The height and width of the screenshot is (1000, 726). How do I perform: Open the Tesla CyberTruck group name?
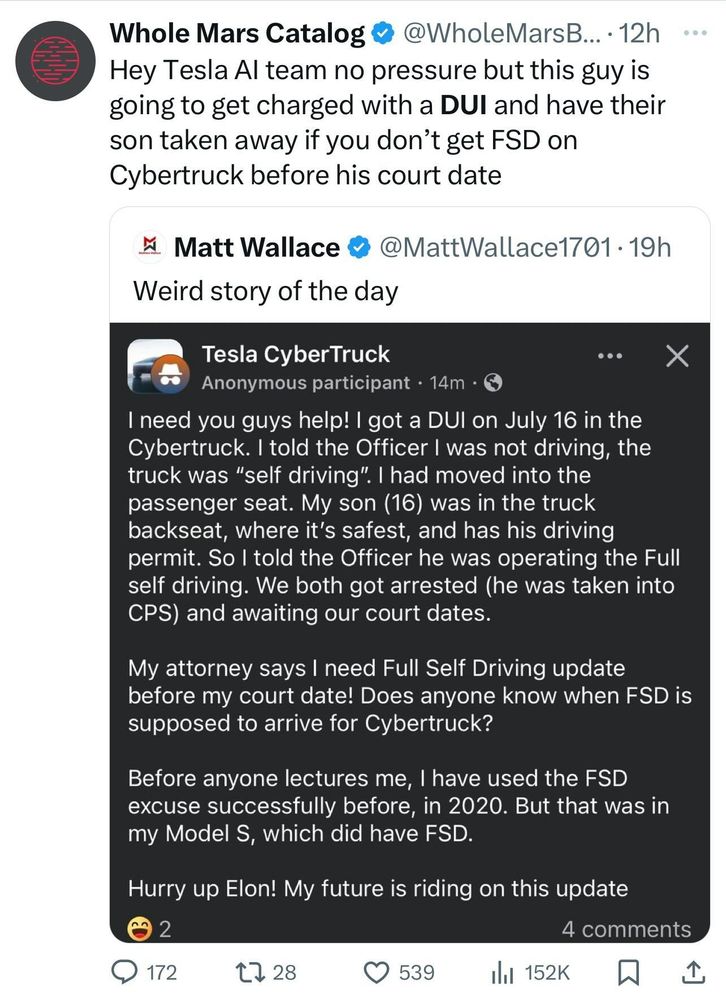(x=295, y=354)
